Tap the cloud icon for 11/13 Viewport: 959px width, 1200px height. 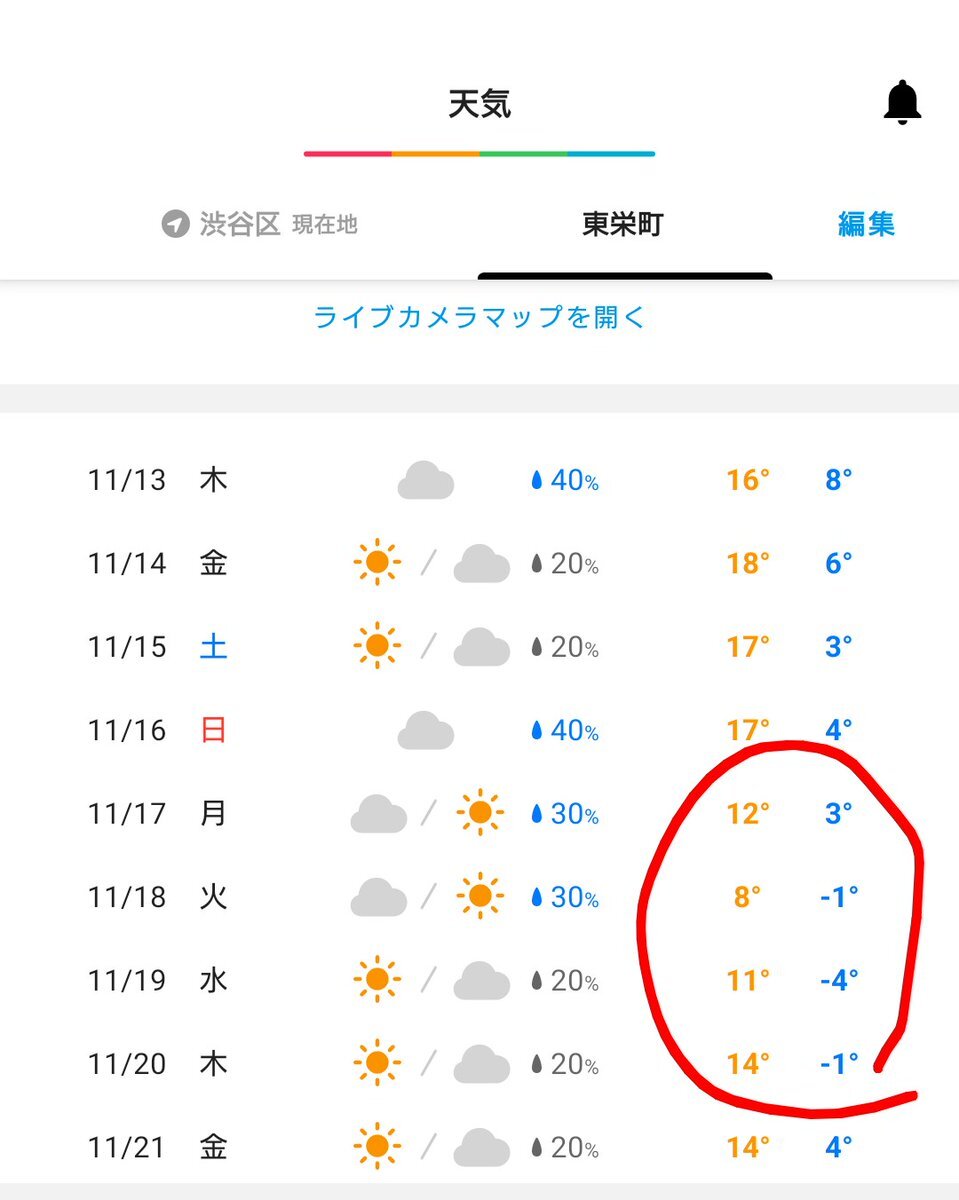tap(426, 481)
